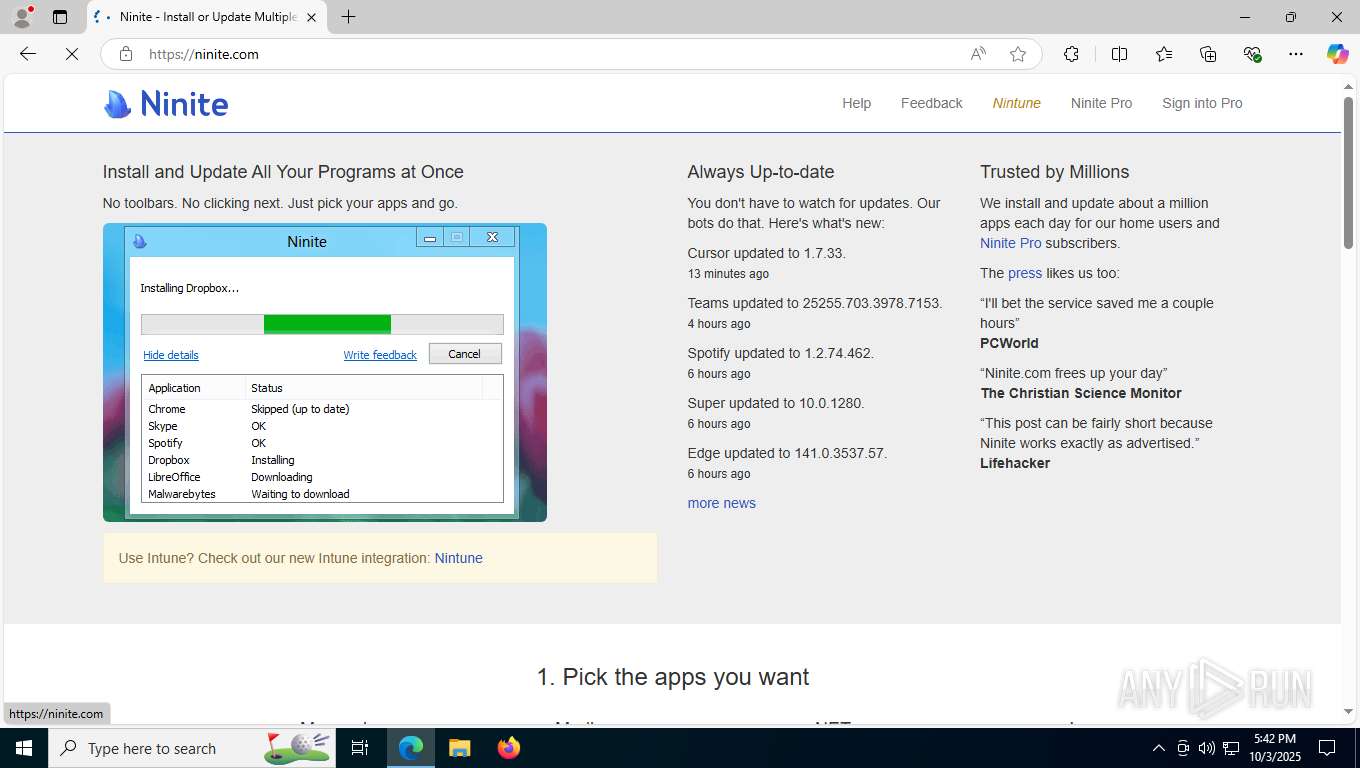Open Task View on taskbar
The width and height of the screenshot is (1360, 768).
click(x=360, y=748)
